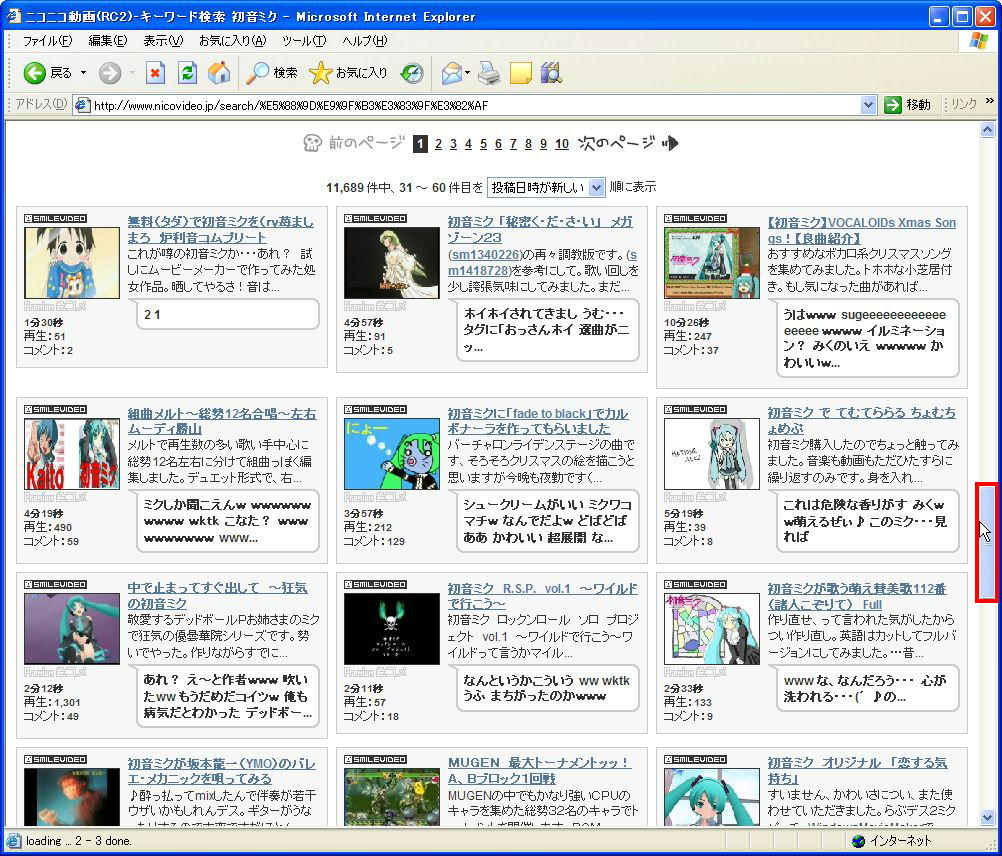Open the ヘルプ(H) menu
This screenshot has height=856, width=1002.
[x=364, y=41]
